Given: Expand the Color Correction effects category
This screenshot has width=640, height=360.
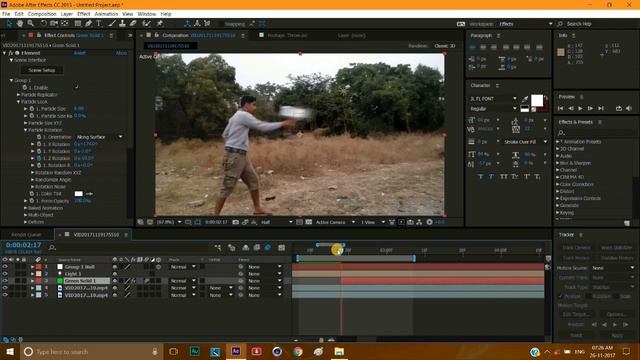Looking at the screenshot, I should pos(558,184).
